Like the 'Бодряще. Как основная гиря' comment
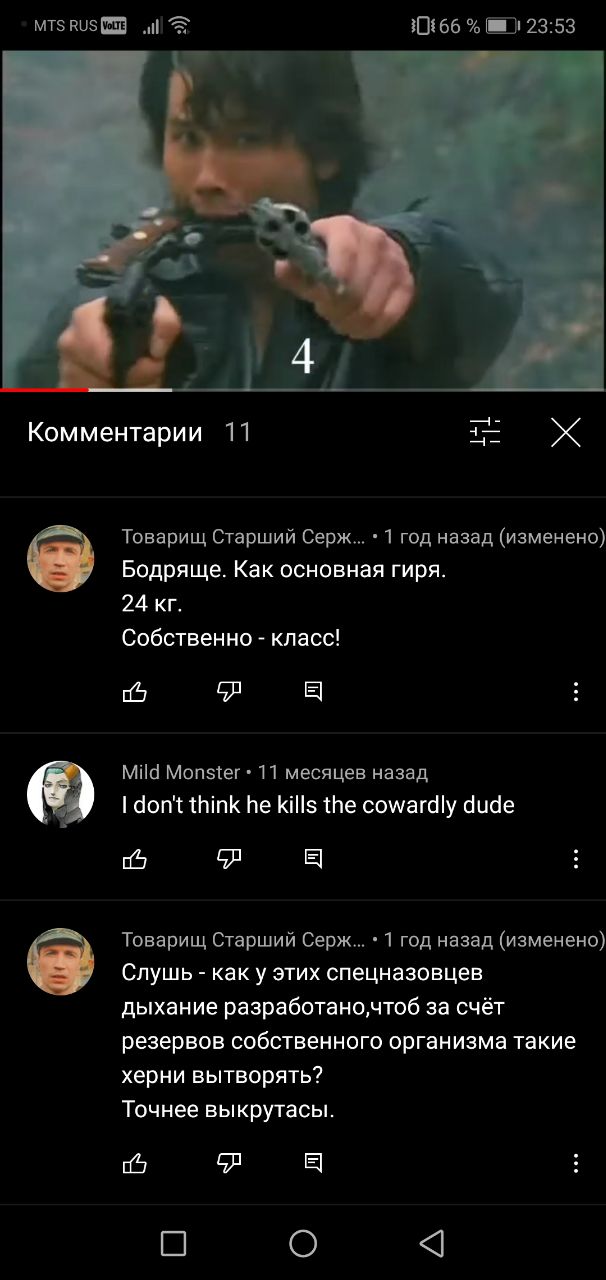Screen dimensions: 606x1280 click(134, 691)
